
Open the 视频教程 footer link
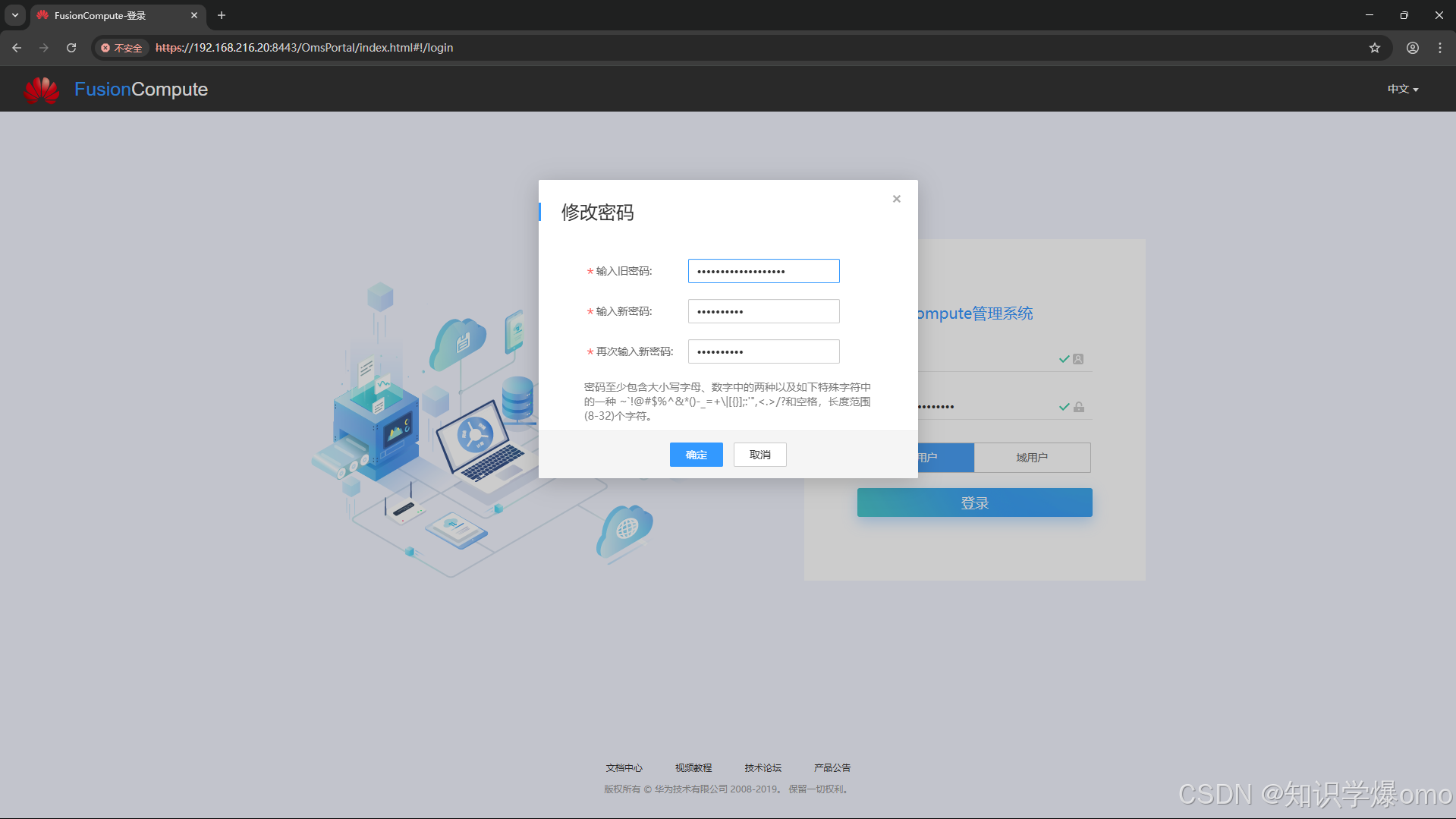[693, 768]
